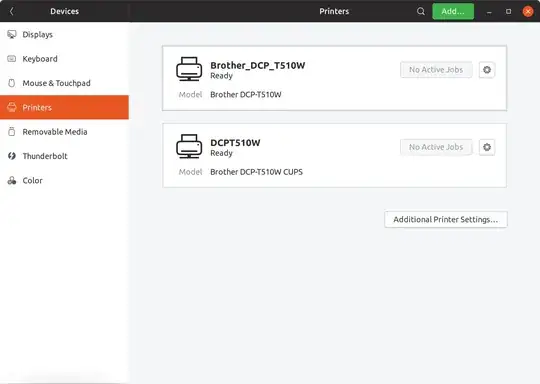
Task: Click the green Add... button
Action: [x=453, y=11]
